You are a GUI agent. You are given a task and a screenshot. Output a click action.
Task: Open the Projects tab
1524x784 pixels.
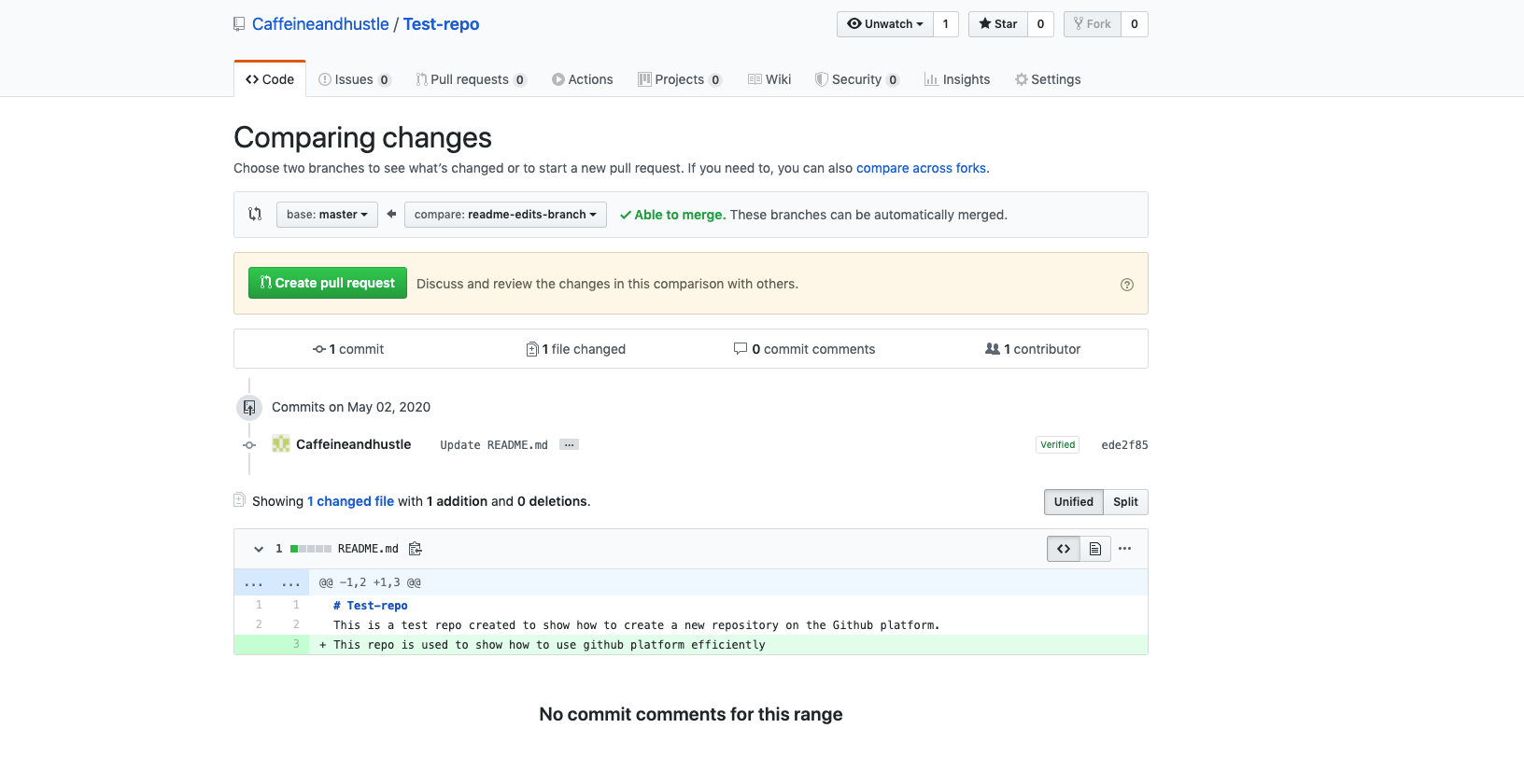680,79
